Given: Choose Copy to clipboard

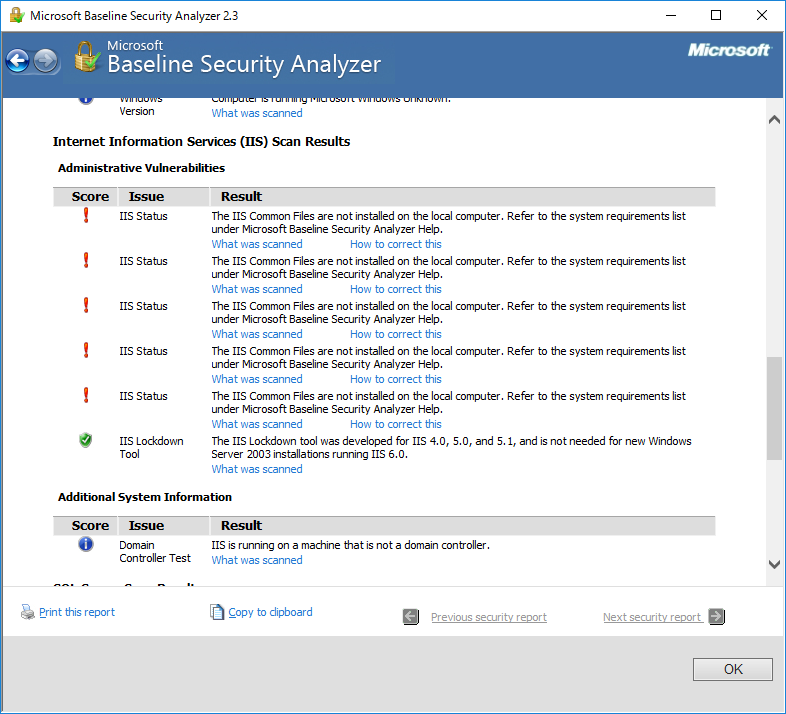Looking at the screenshot, I should [x=270, y=612].
